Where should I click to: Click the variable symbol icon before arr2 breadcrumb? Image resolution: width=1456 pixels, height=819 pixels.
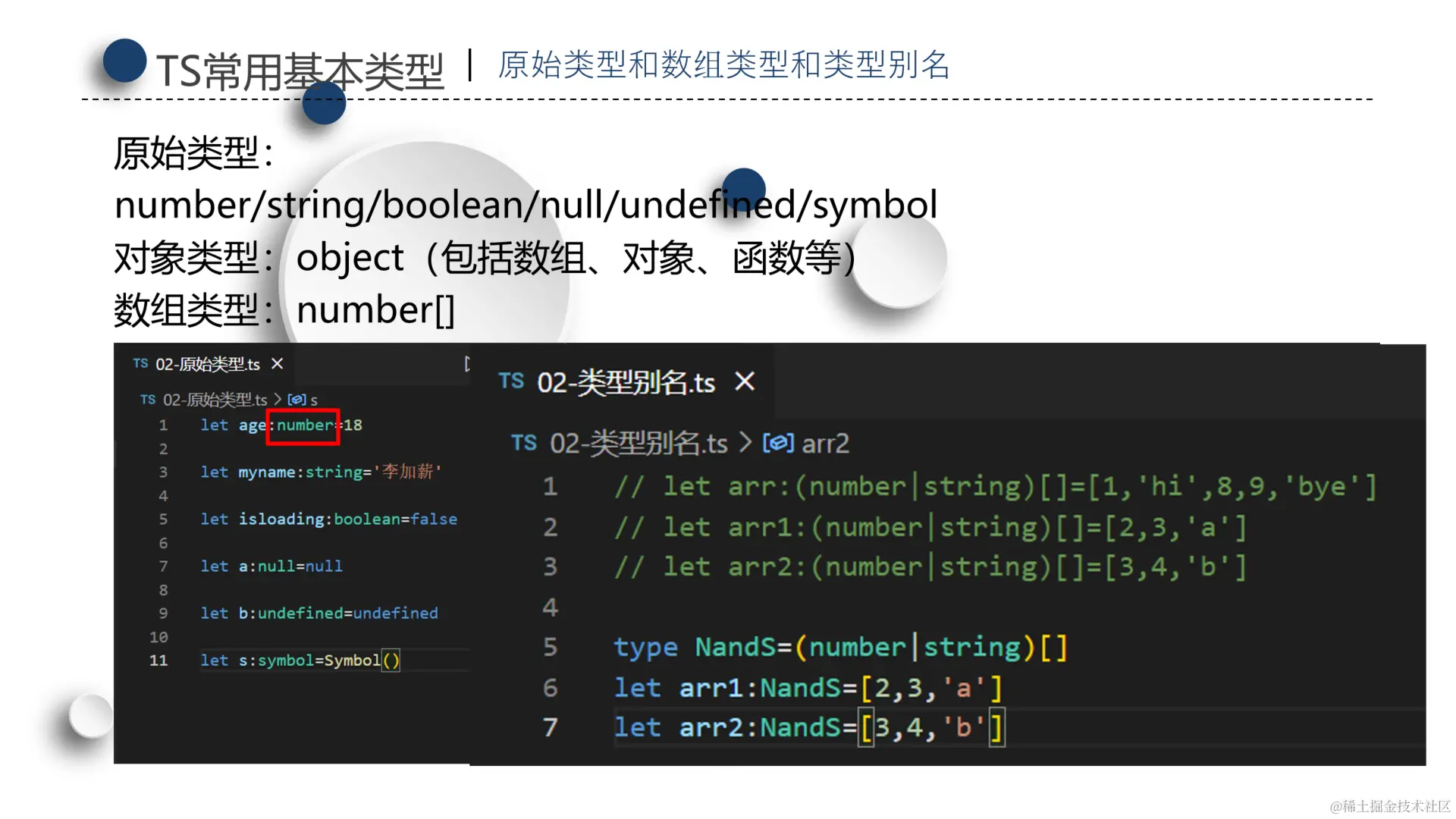pyautogui.click(x=778, y=443)
